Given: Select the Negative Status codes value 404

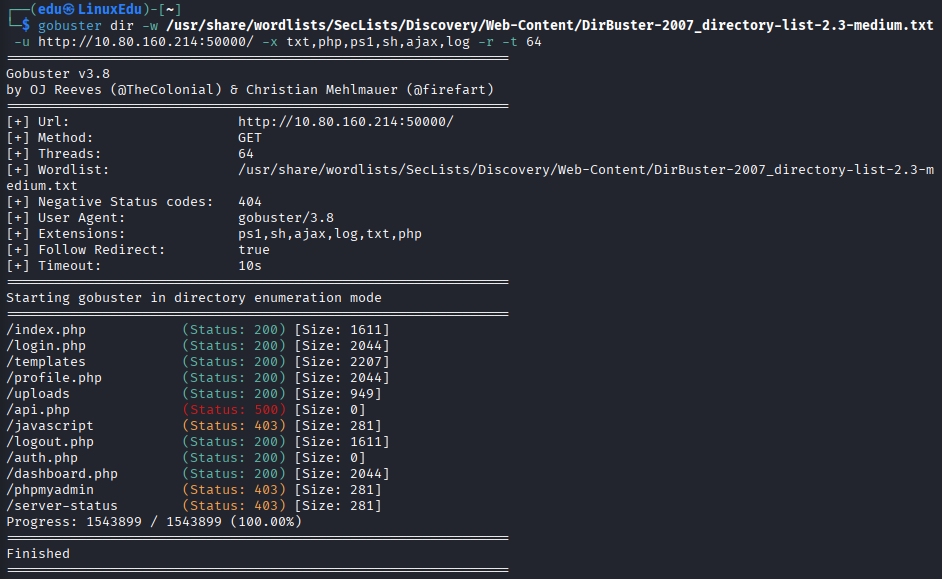Looking at the screenshot, I should (250, 202).
